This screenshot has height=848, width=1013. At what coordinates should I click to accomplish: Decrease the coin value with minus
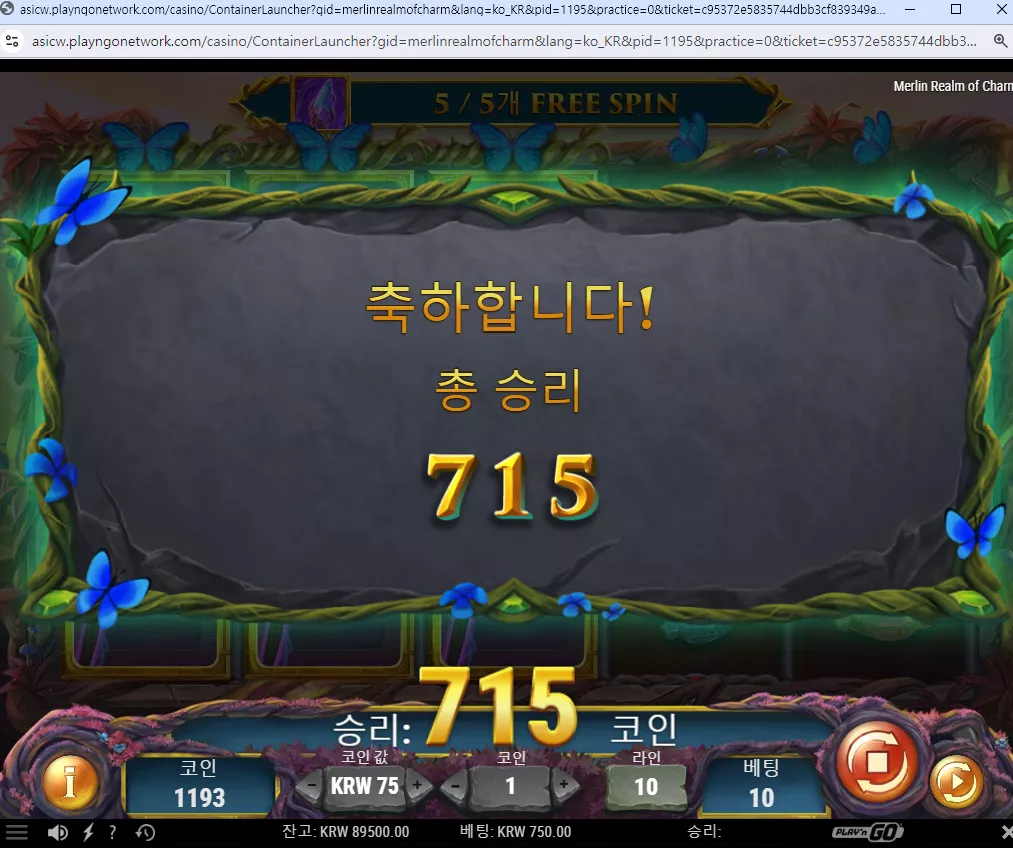click(x=311, y=785)
